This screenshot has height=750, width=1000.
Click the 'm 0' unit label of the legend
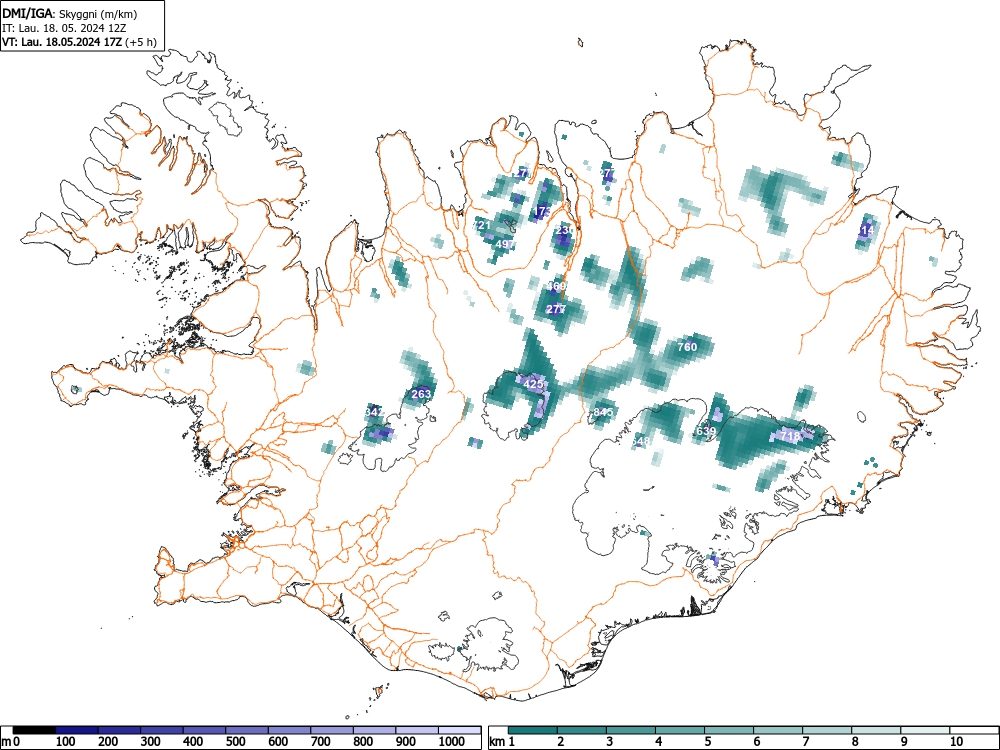tap(11, 742)
